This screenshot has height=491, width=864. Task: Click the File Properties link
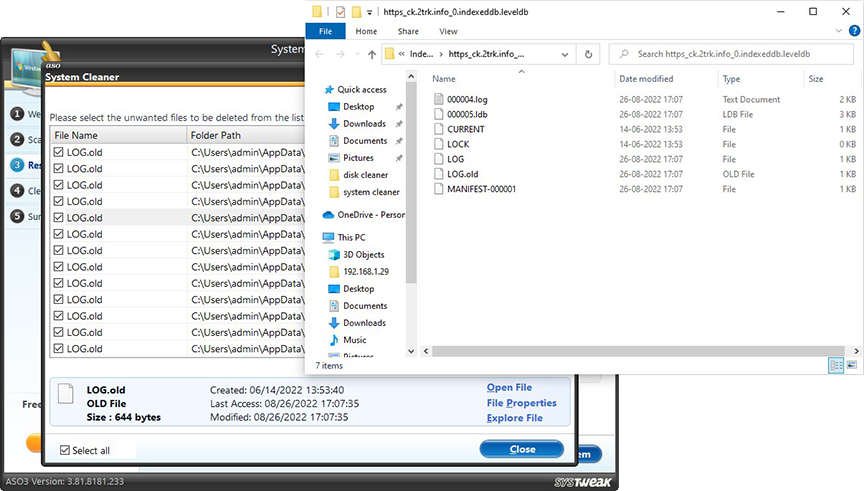tap(521, 403)
